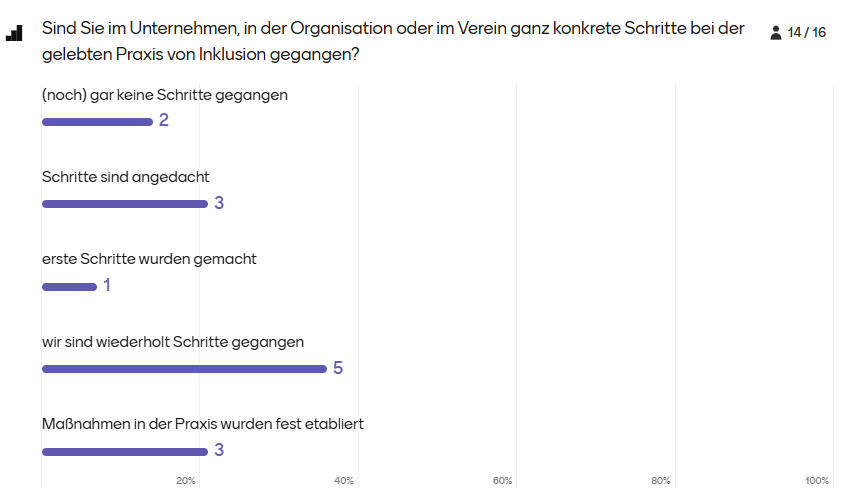Choose the 'erste Schritte wurden gemacht' label
The height and width of the screenshot is (502, 843).
[149, 259]
